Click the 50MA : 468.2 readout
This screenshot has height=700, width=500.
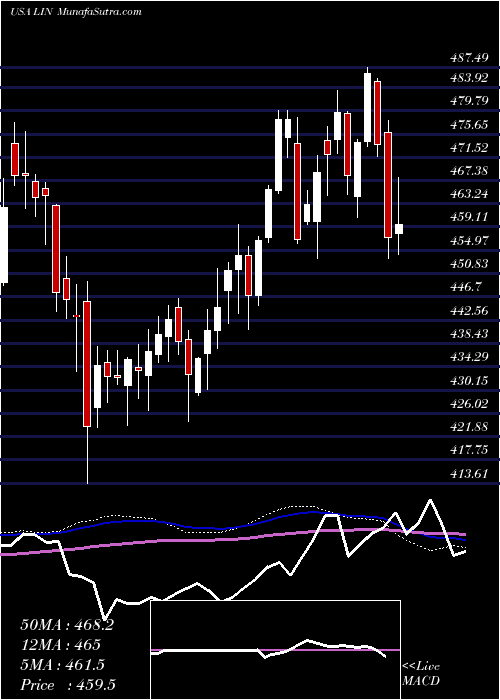pyautogui.click(x=67, y=625)
